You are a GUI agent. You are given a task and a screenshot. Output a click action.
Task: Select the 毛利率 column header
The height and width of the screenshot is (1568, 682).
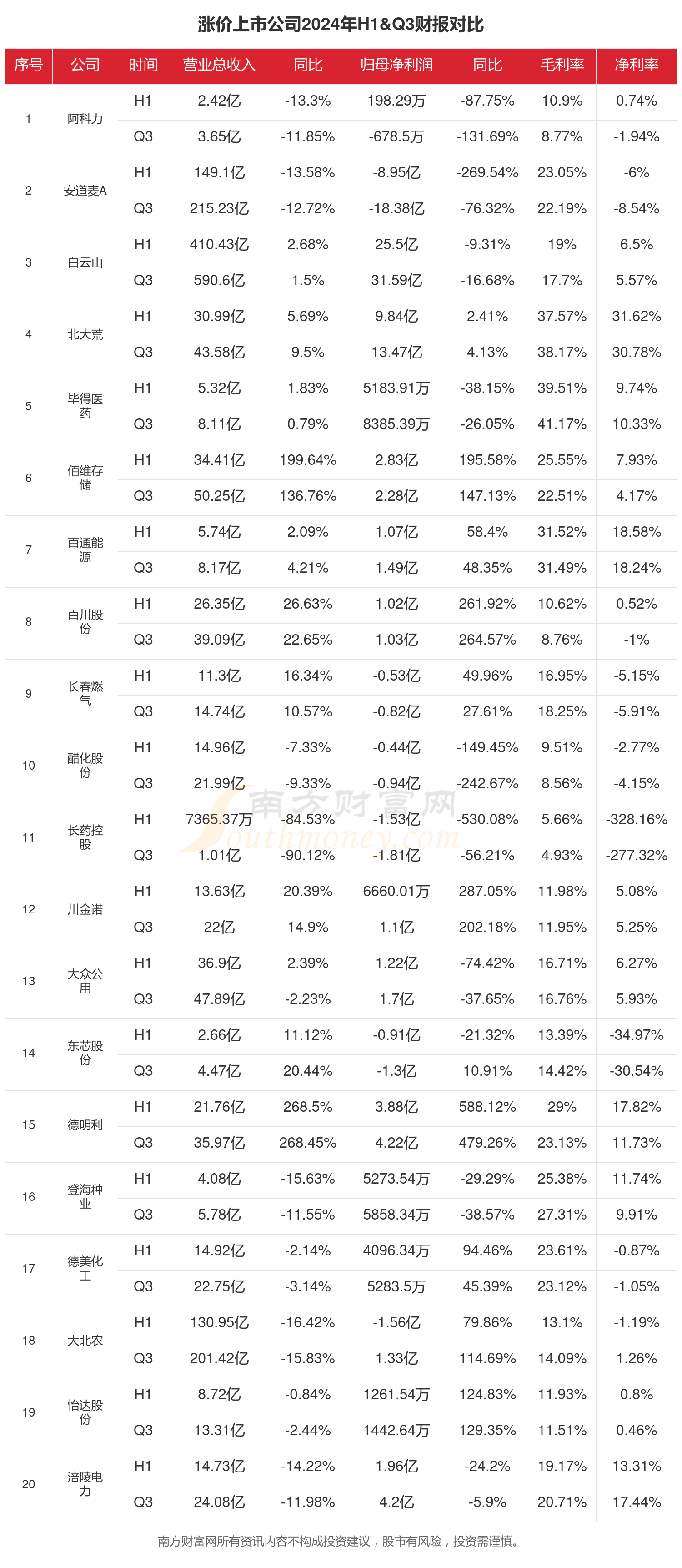562,65
